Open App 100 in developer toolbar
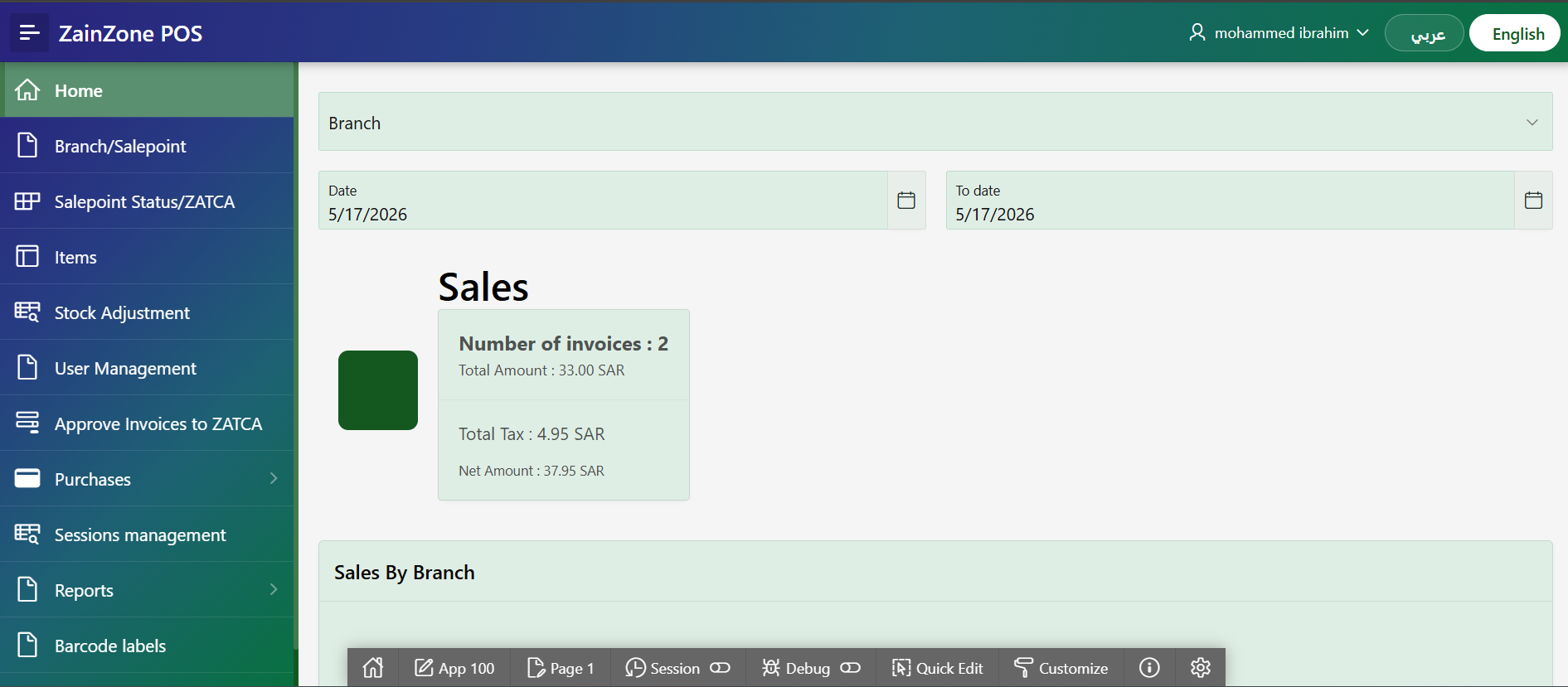The image size is (1568, 687). (x=454, y=668)
